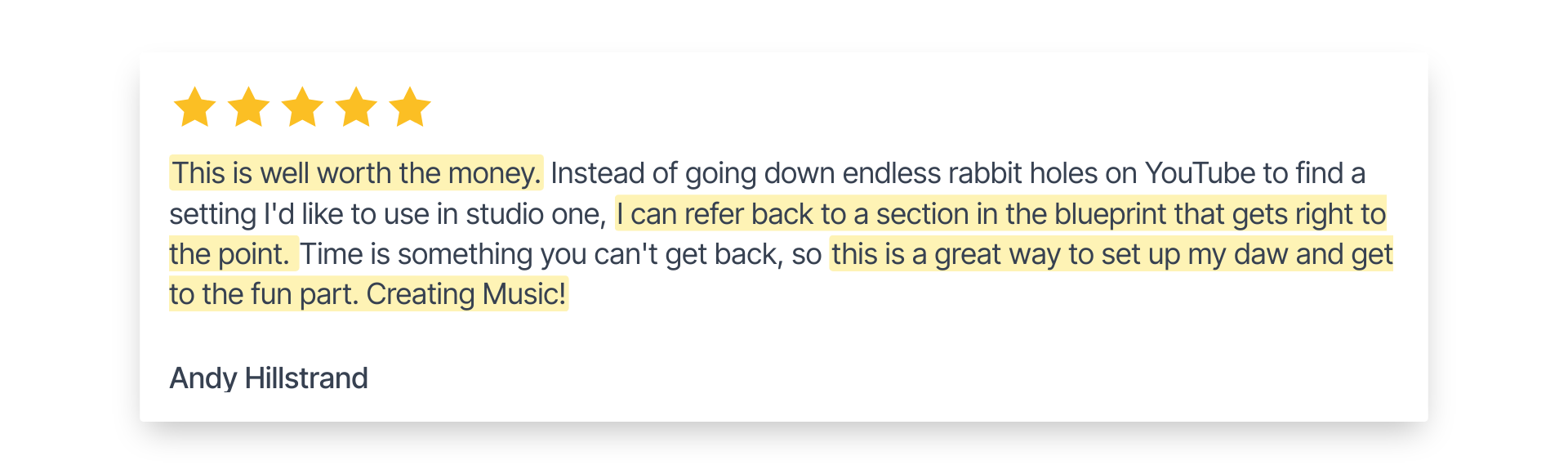Click the word "Instead" in the review
This screenshot has width=1568, height=474.
tap(597, 173)
